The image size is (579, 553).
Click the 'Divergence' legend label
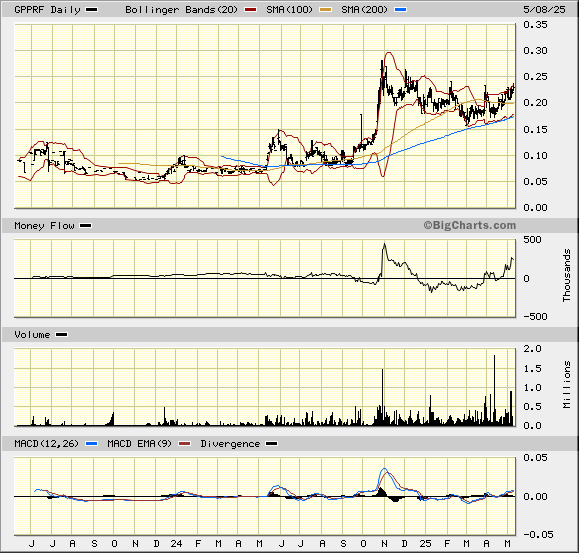230,444
